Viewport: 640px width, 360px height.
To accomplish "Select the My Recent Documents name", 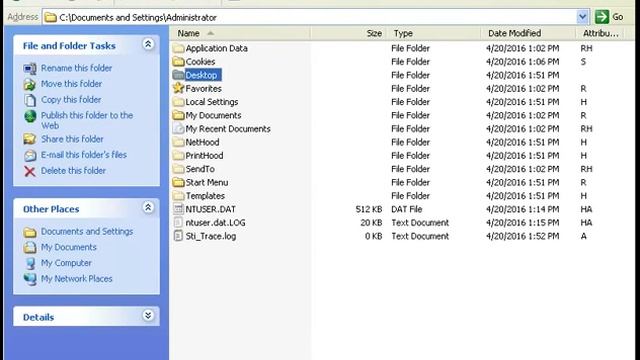I will coord(228,129).
